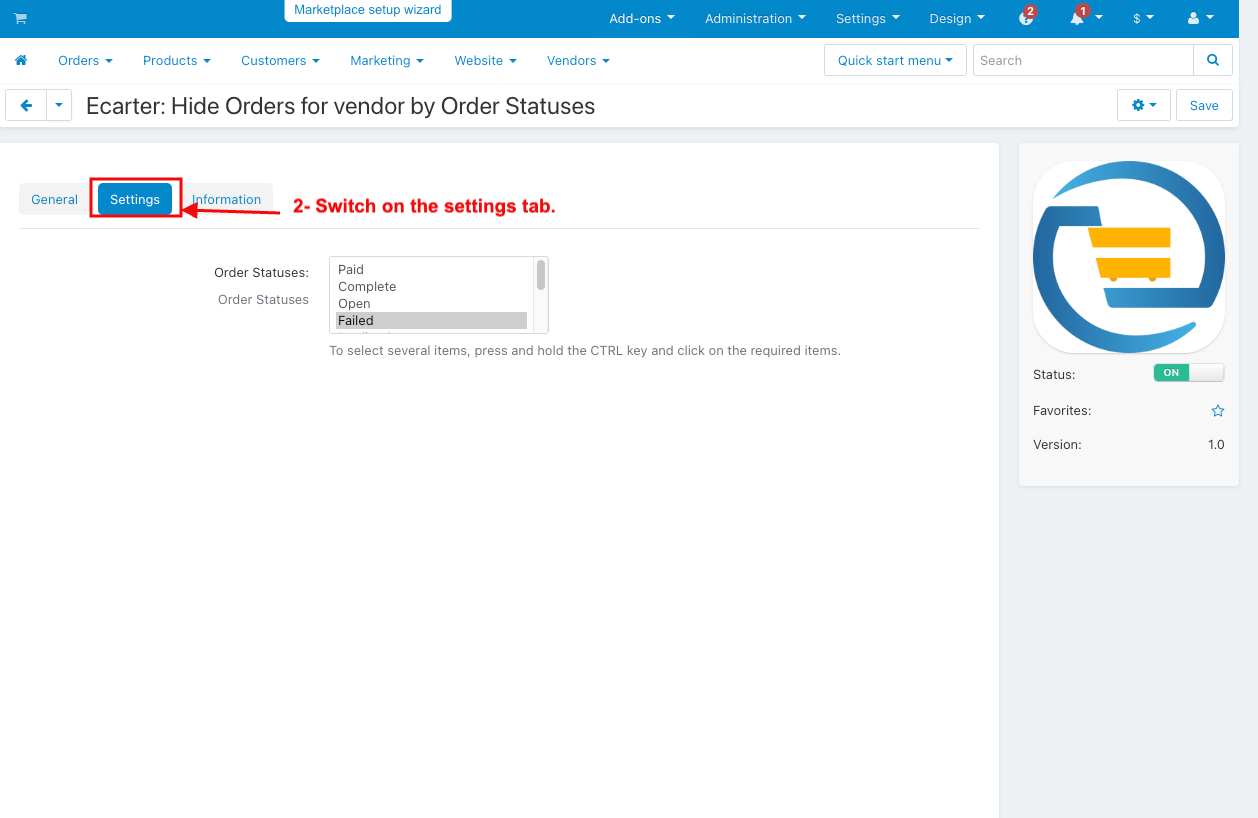Click the back arrow button
Image resolution: width=1258 pixels, height=818 pixels.
pyautogui.click(x=26, y=105)
